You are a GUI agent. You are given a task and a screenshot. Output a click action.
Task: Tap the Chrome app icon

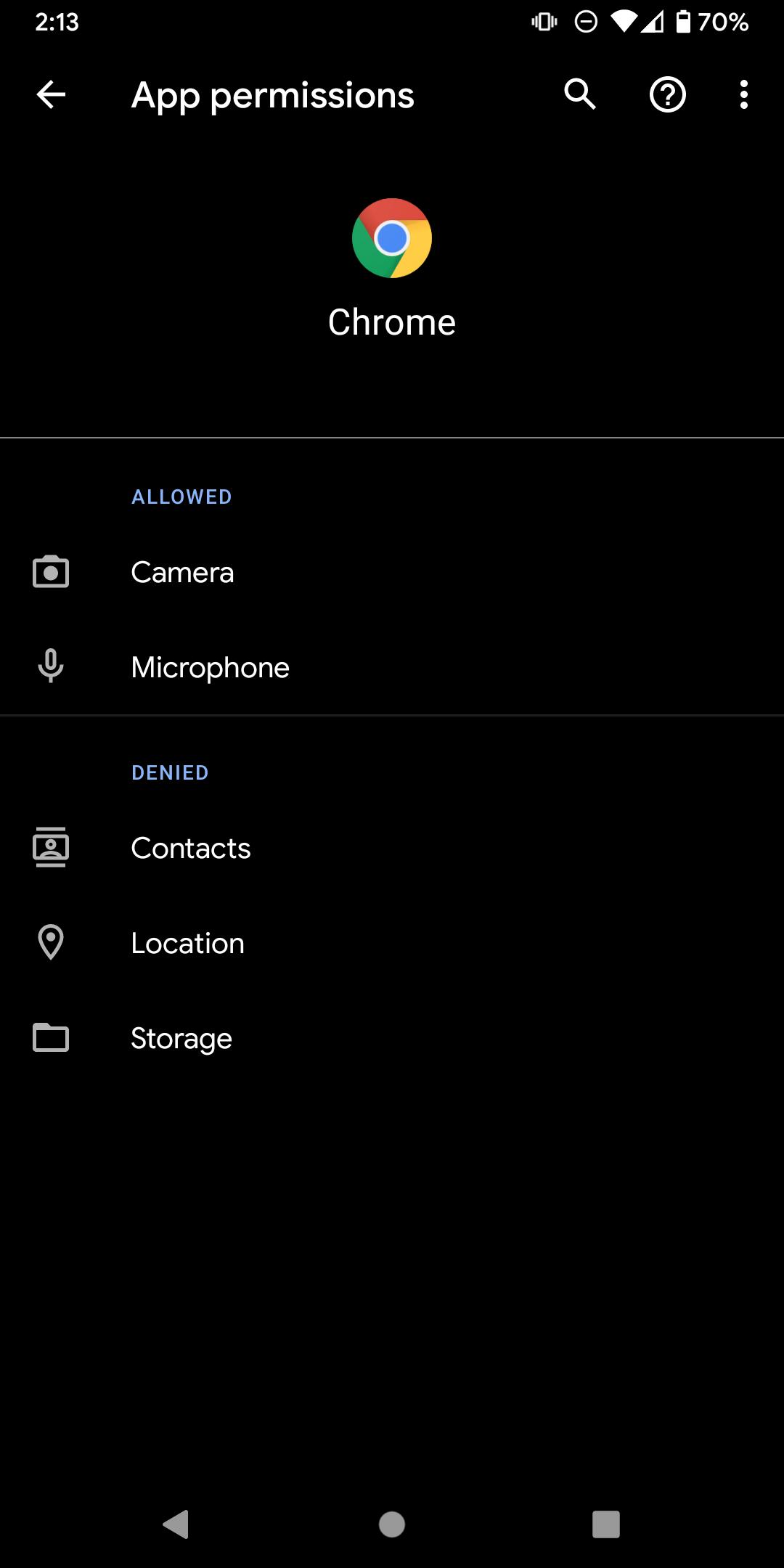click(x=392, y=238)
